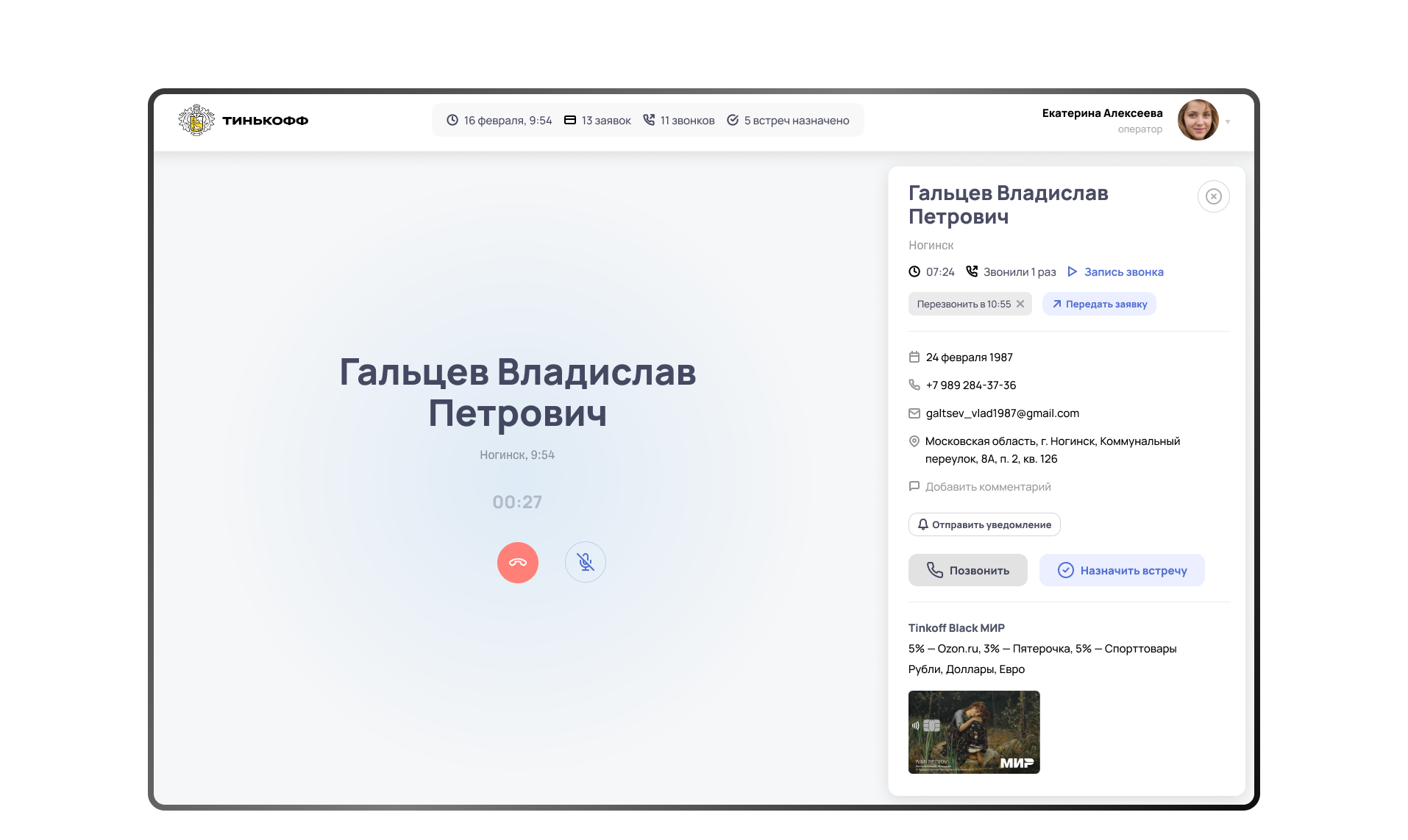Click the Позвонить button
The image size is (1408, 840).
(967, 570)
